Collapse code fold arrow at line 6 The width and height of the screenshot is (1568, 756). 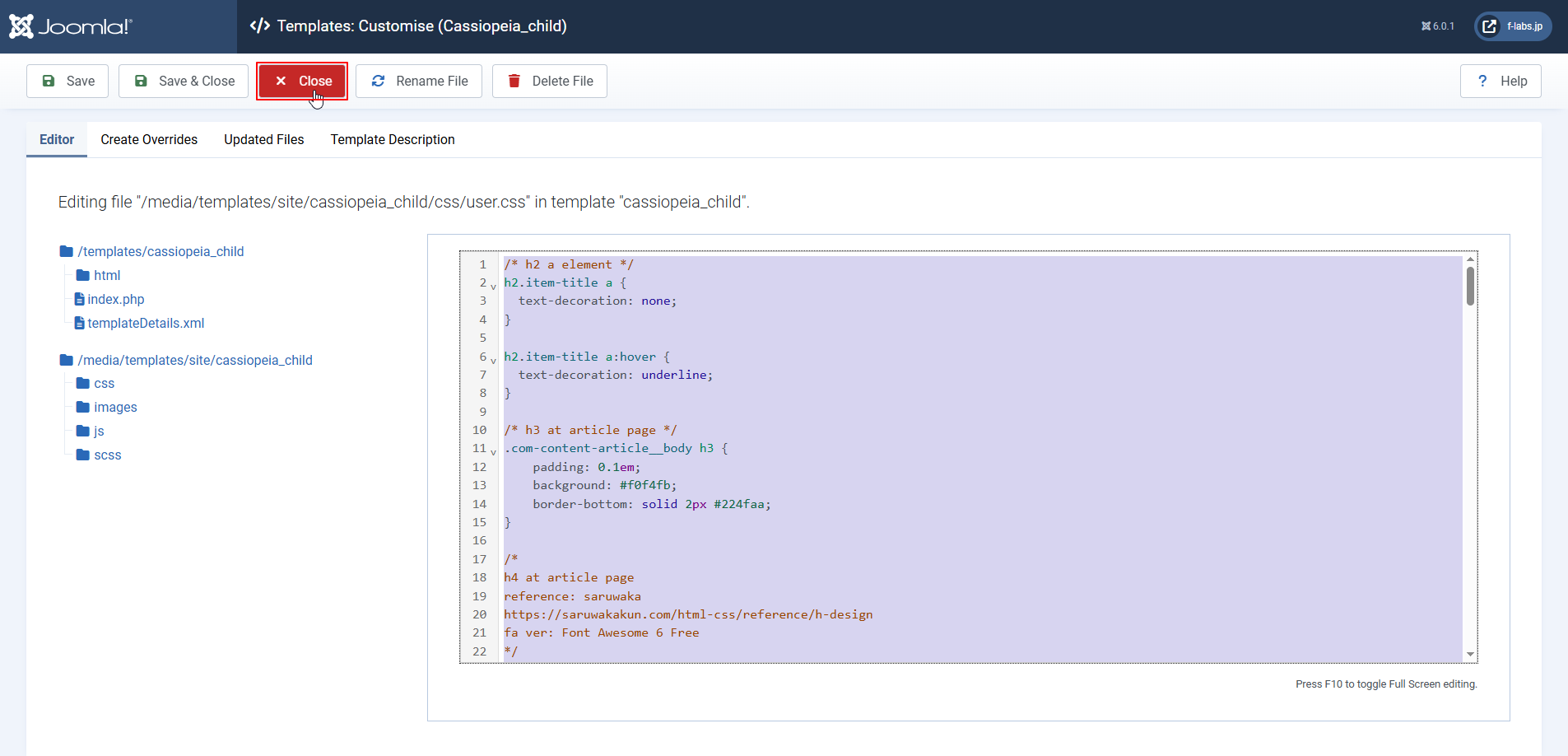[x=493, y=360]
